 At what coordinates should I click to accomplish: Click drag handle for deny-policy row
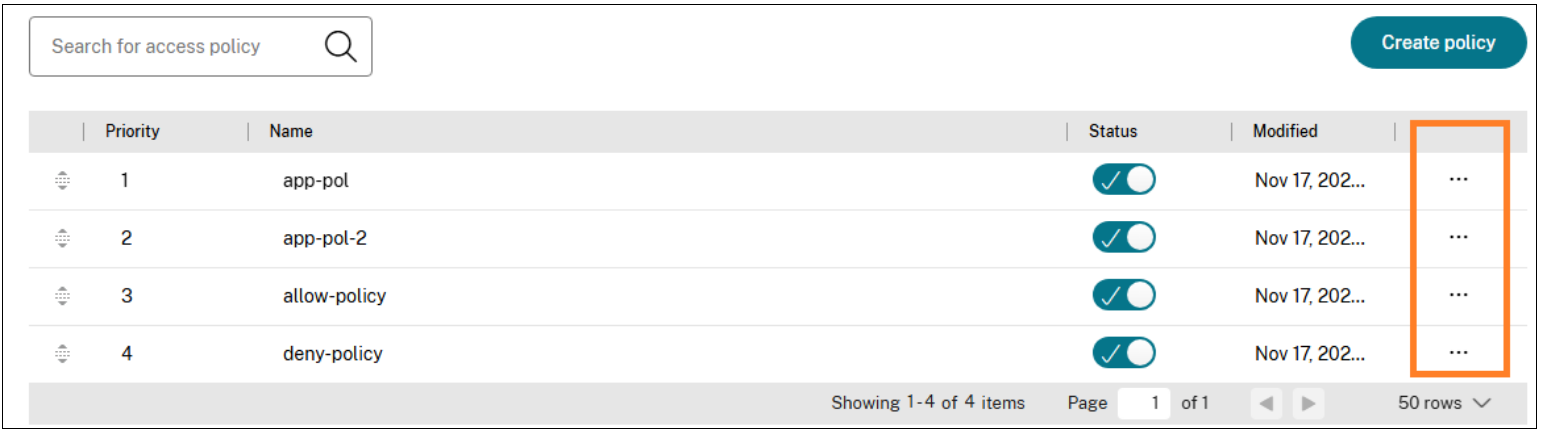coord(62,353)
